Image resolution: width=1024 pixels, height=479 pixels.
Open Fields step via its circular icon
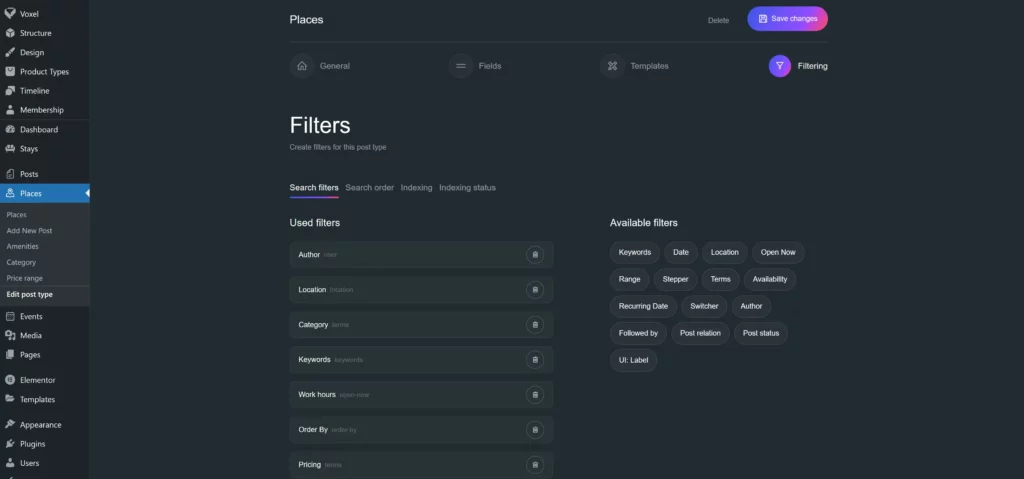click(x=461, y=66)
